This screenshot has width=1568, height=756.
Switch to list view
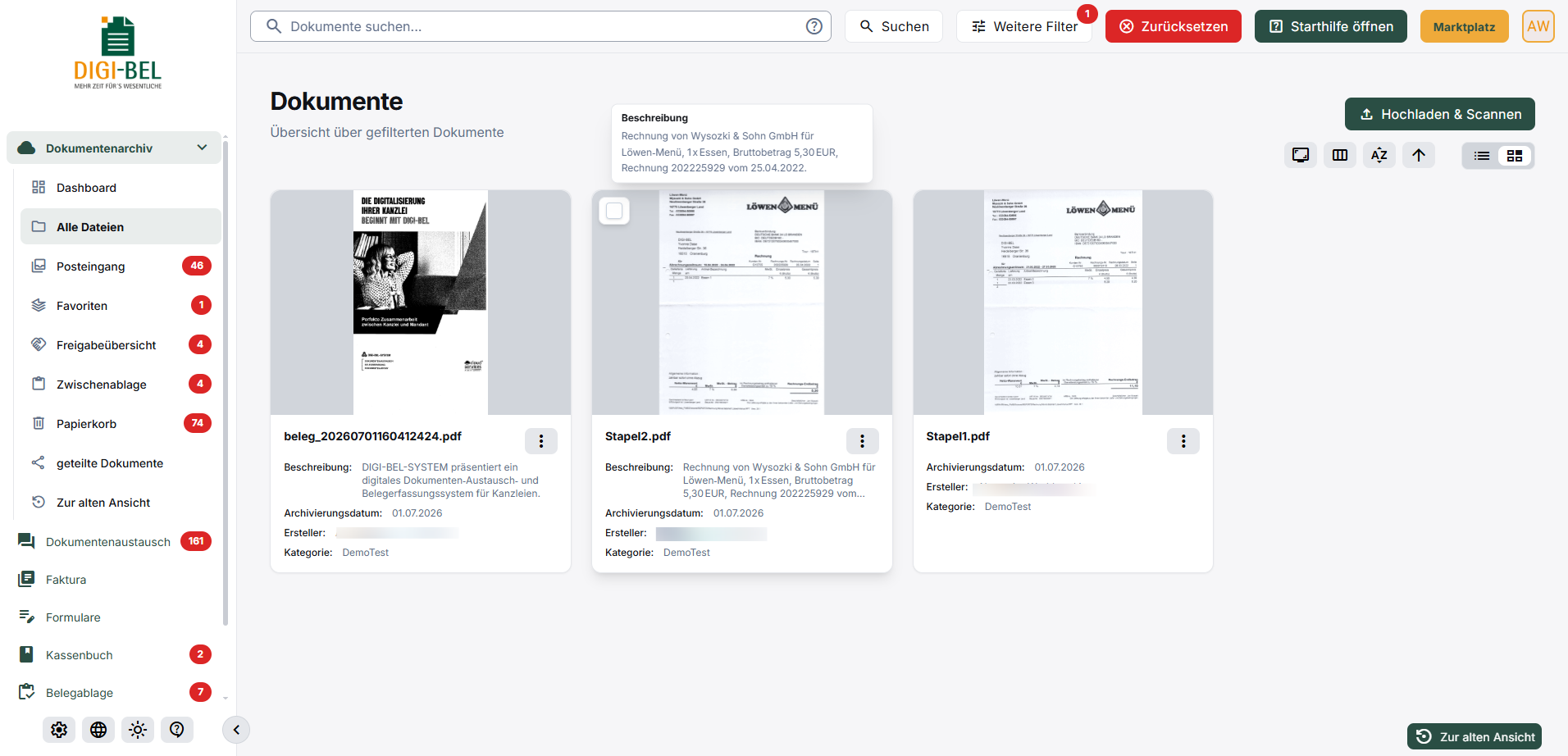coord(1482,156)
